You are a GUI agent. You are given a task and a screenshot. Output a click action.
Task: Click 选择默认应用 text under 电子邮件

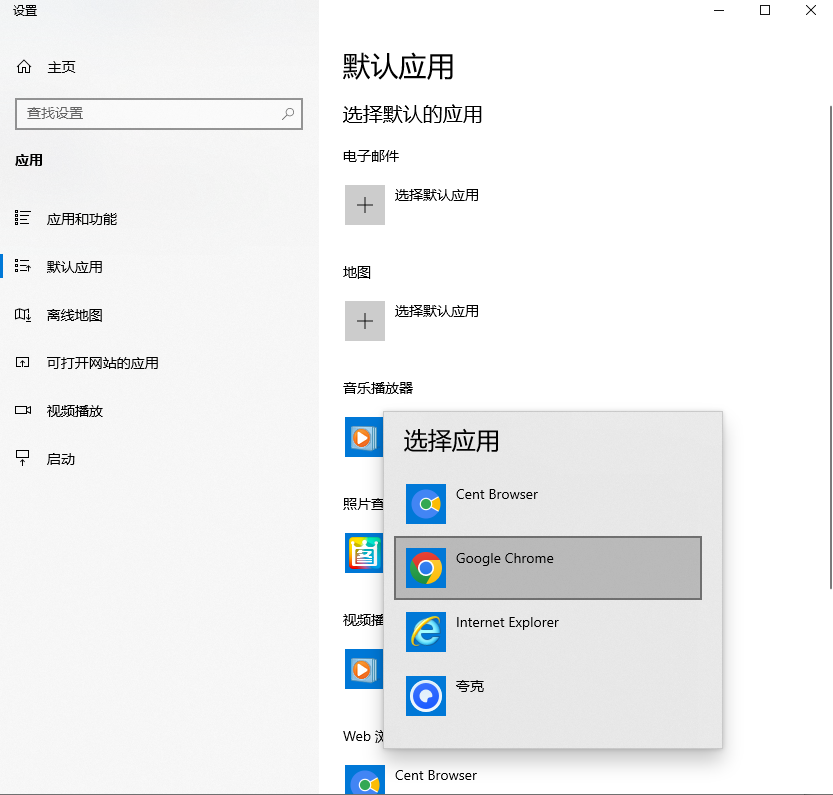pos(437,195)
